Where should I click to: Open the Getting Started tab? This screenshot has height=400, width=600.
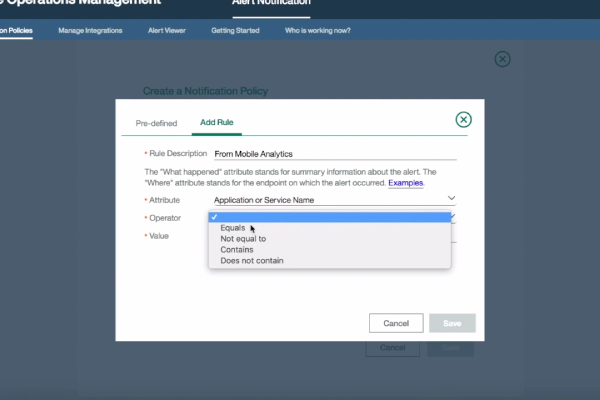[235, 31]
